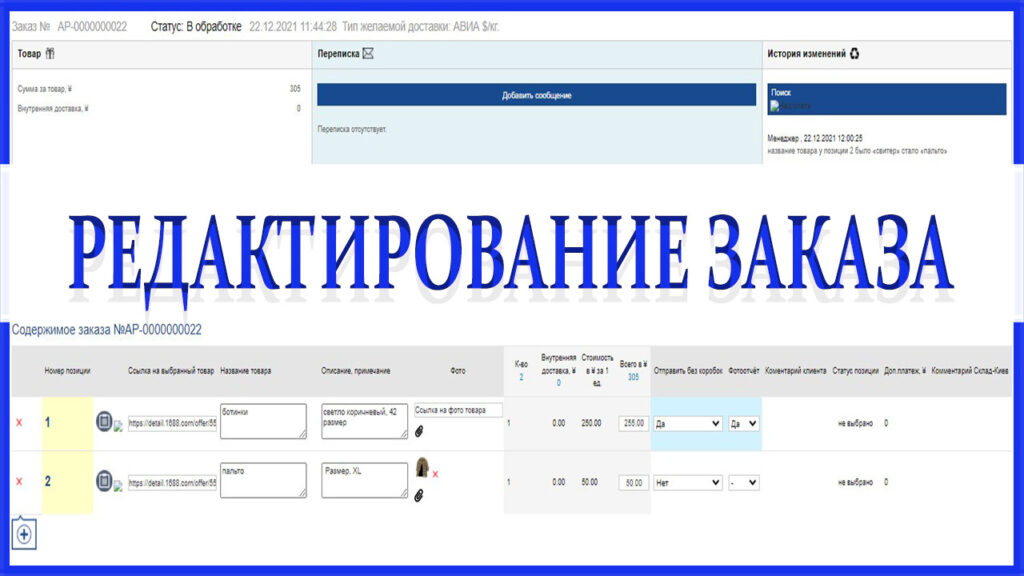Click the 'ботинки' product name field

(262, 420)
